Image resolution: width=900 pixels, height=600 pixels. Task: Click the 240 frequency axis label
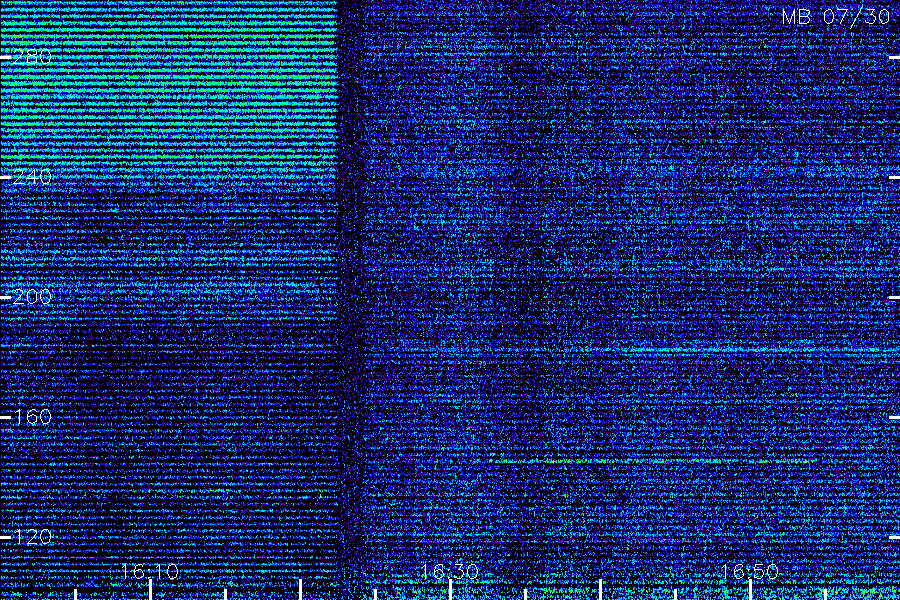[x=32, y=177]
